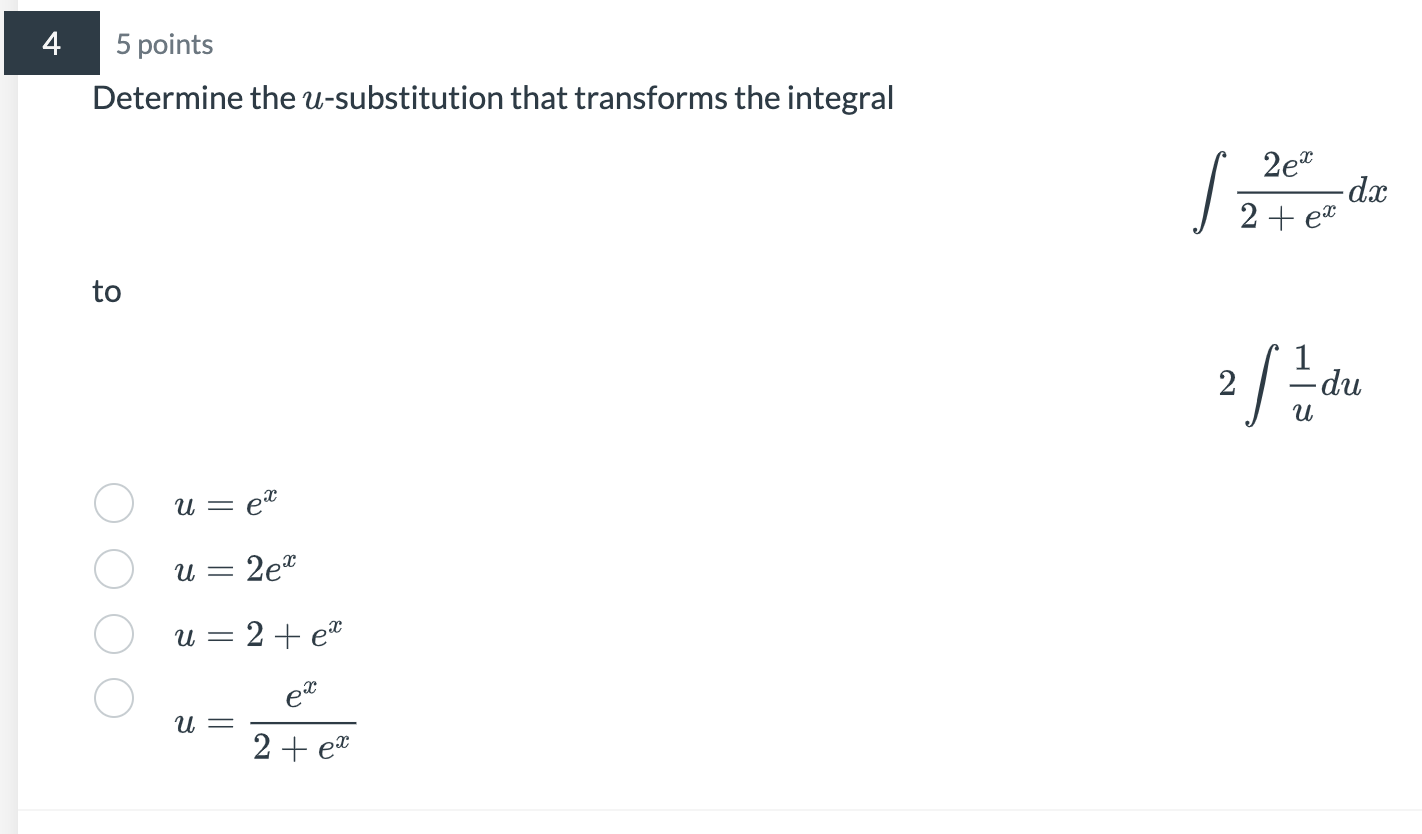Click the answer label u = e^x

(225, 503)
